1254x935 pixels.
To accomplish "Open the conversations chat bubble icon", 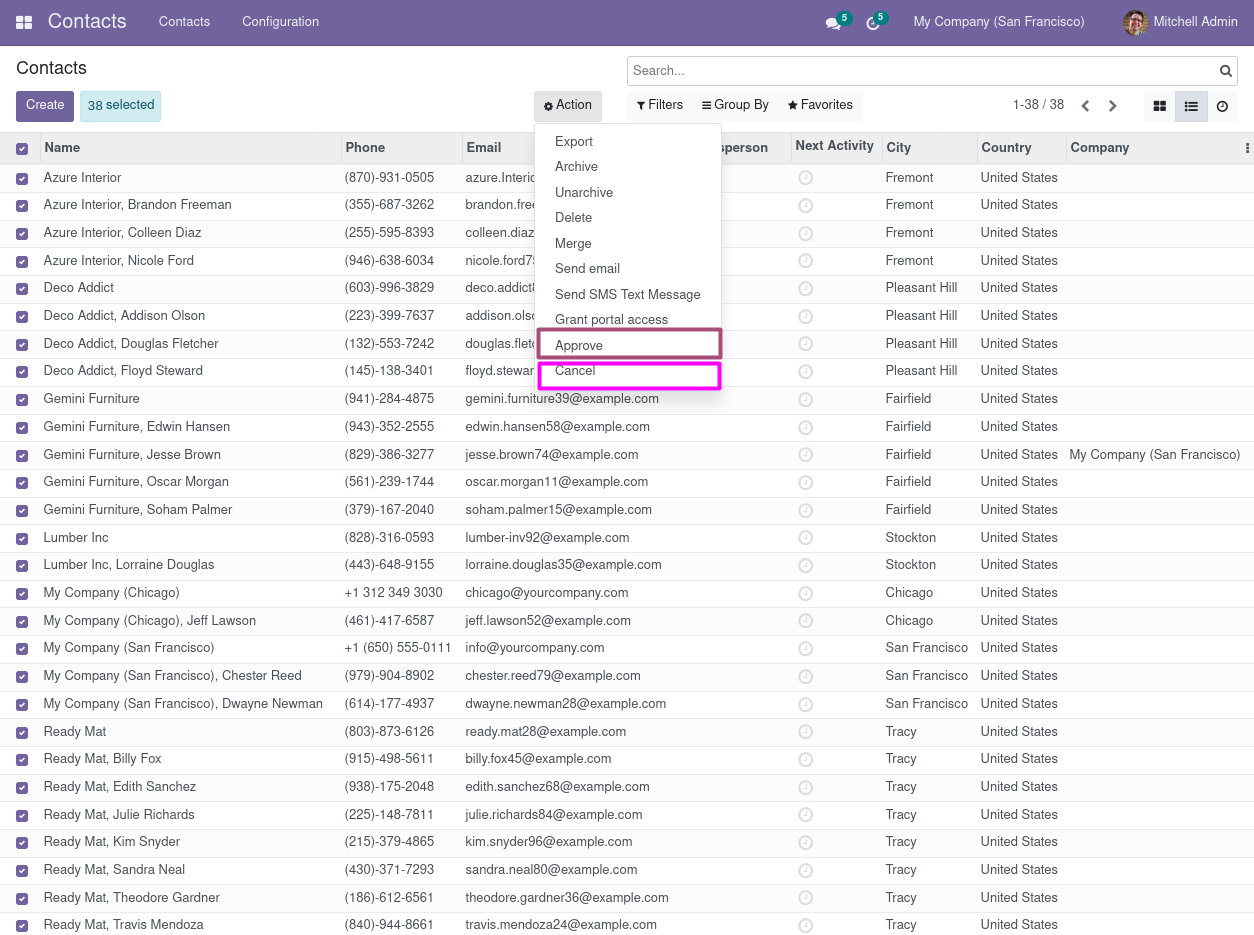I will 833,23.
